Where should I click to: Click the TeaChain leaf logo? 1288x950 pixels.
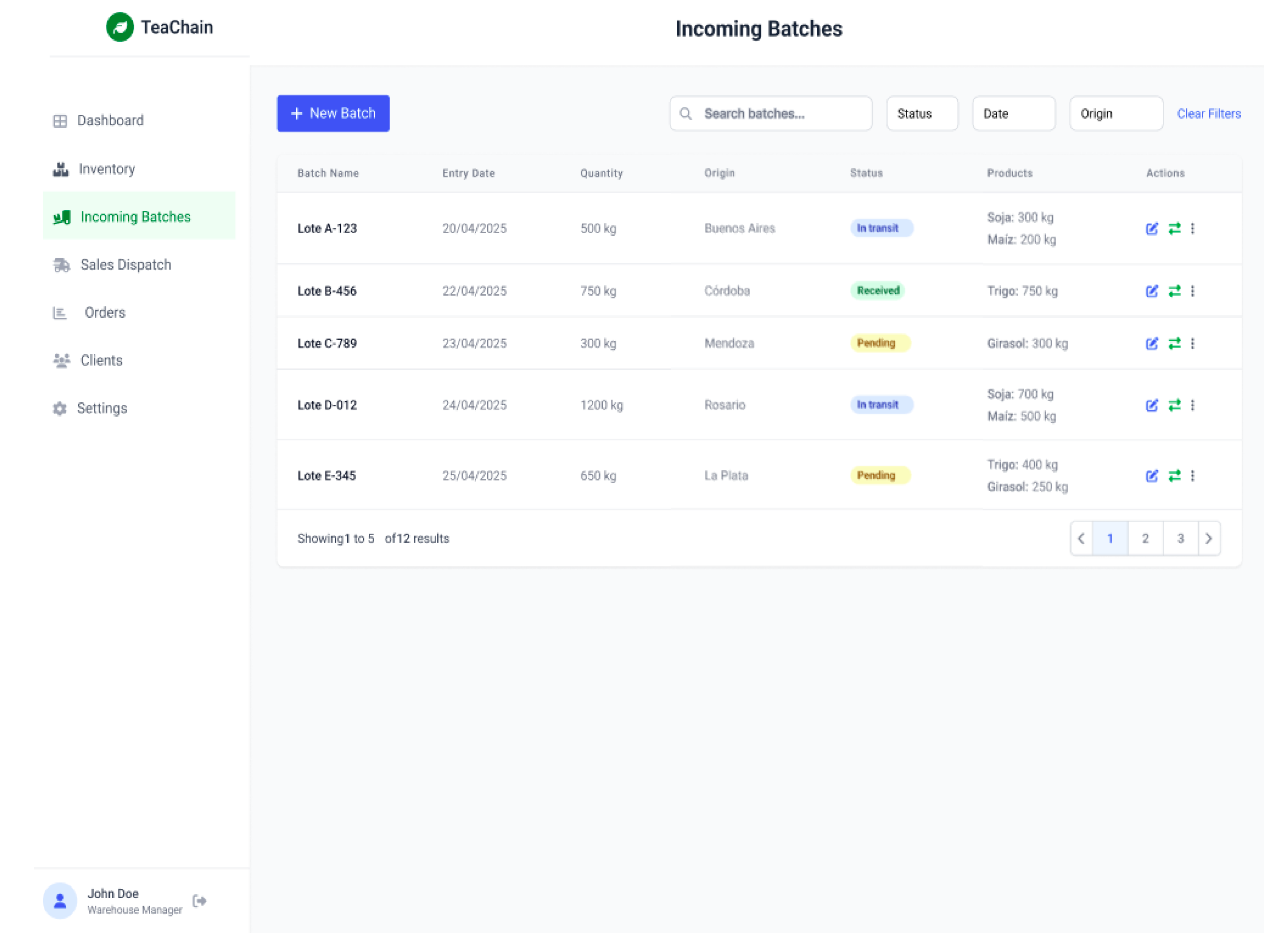click(120, 27)
